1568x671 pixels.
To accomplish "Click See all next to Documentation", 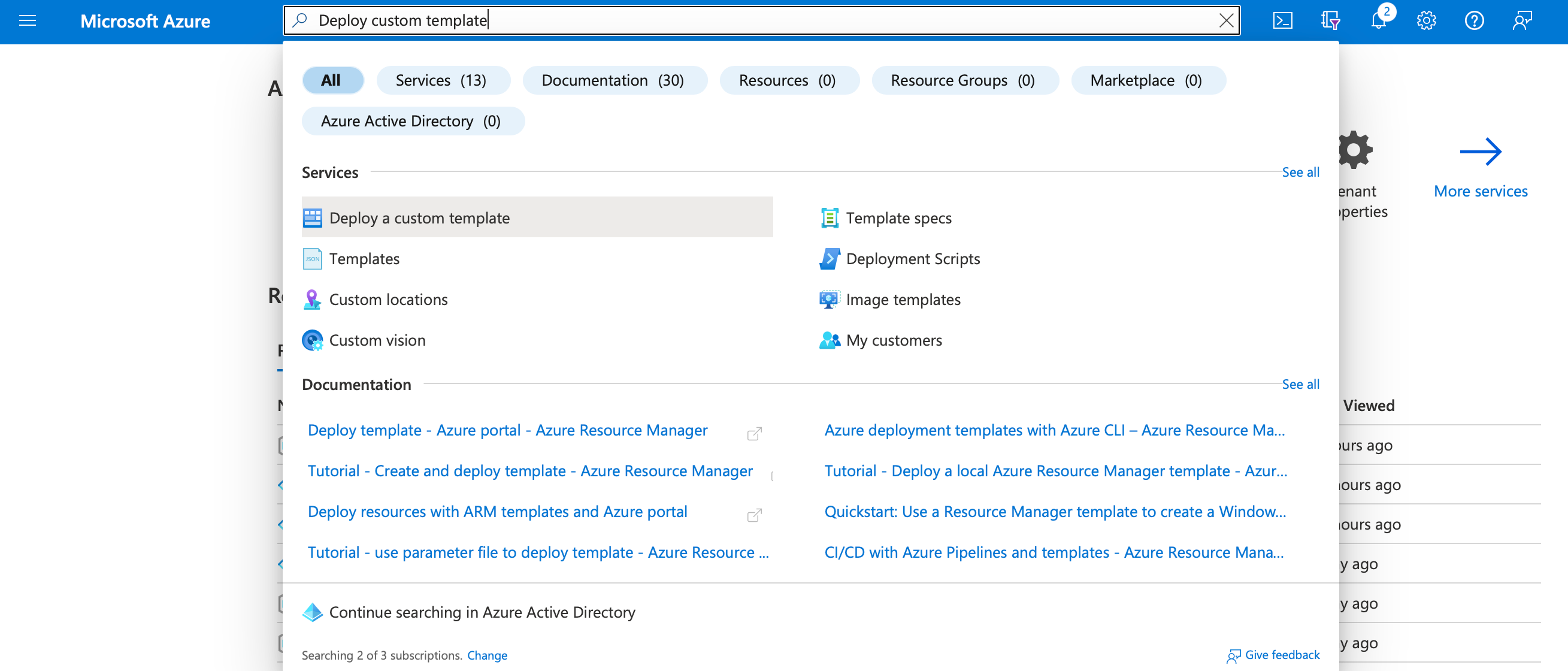I will pyautogui.click(x=1300, y=384).
